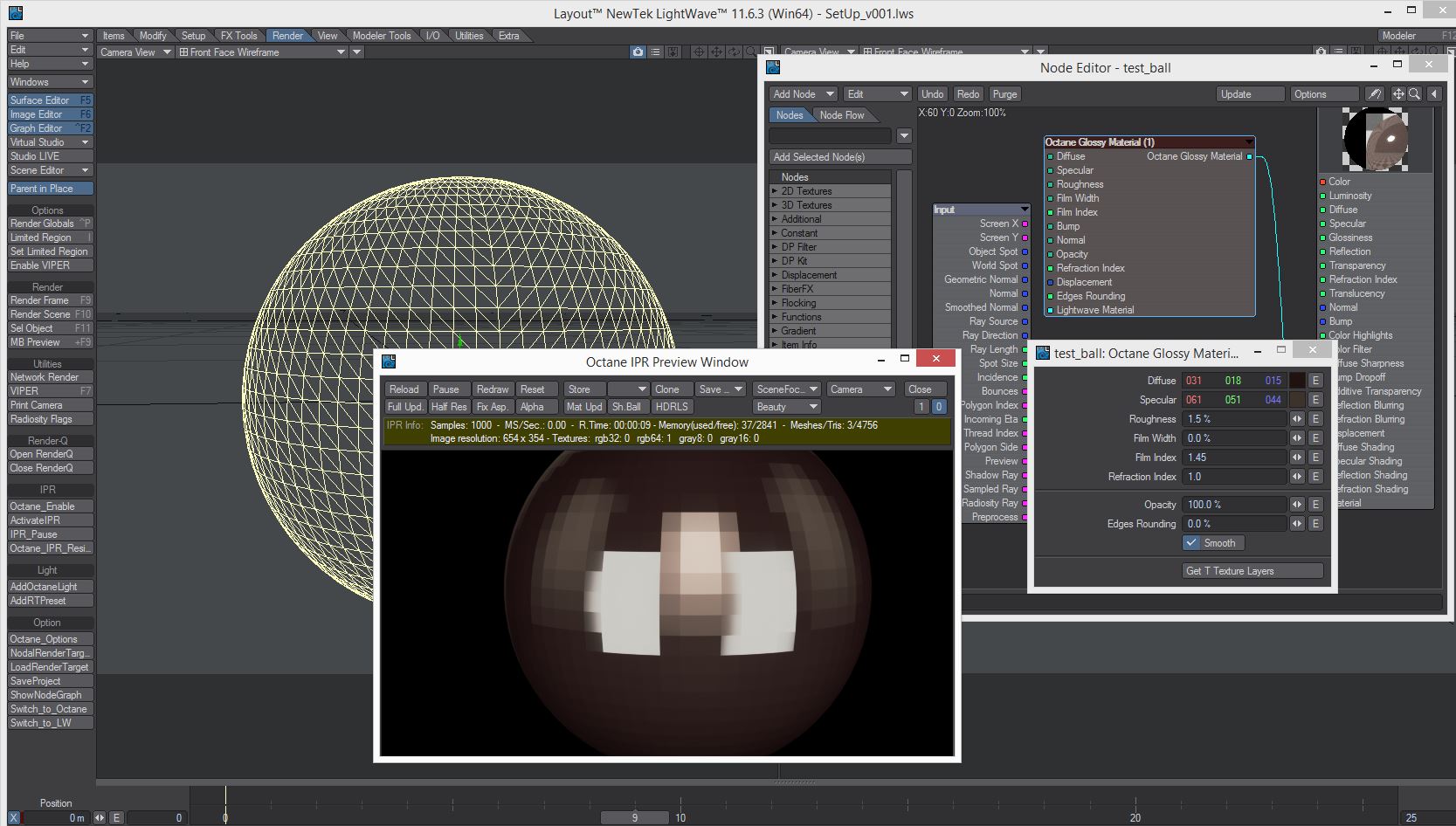Collapse the Node Editor side panel arrow
This screenshot has height=826, width=1456.
1433,94
